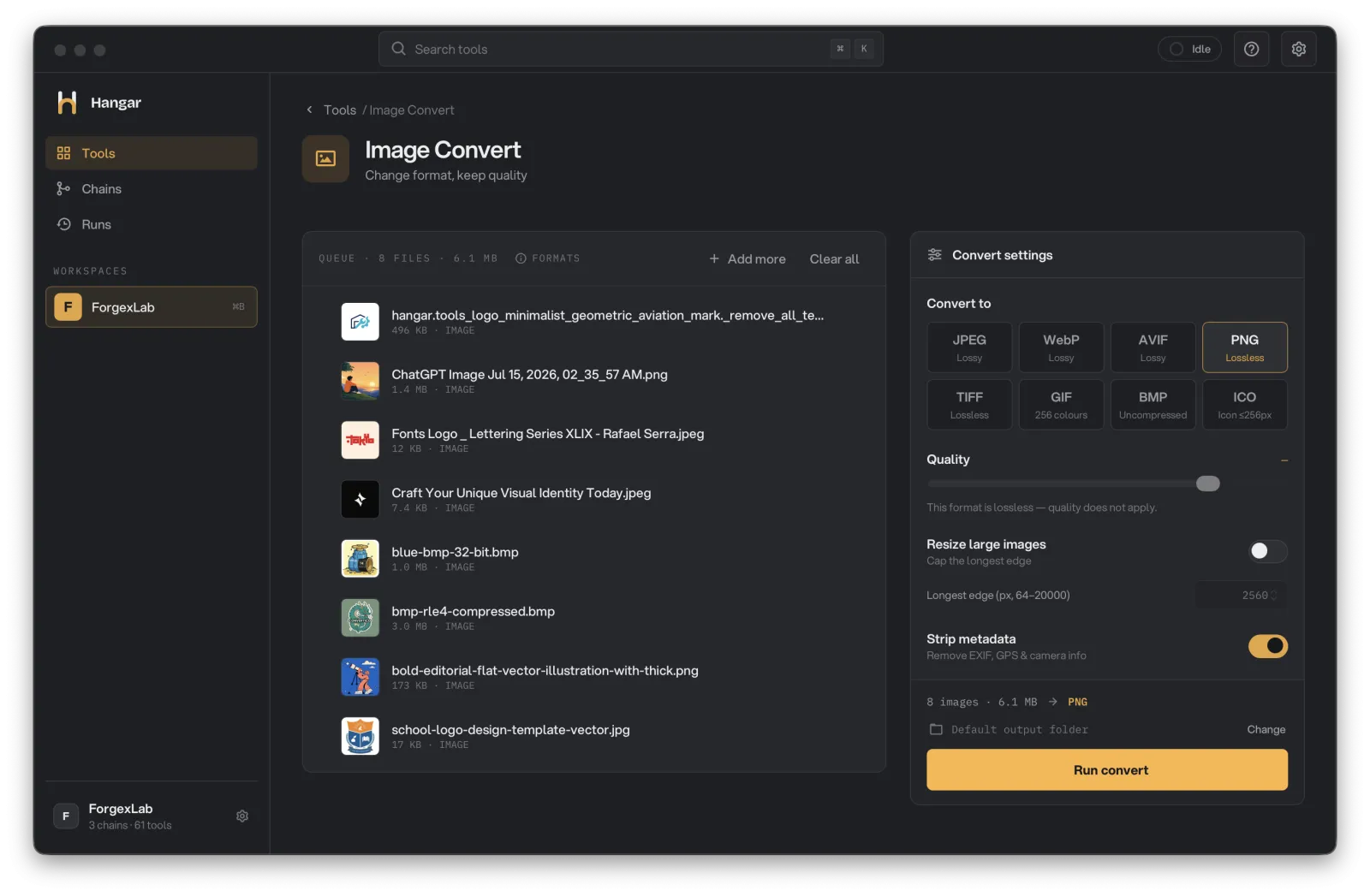Select TIFF Lossless format option

pos(969,405)
